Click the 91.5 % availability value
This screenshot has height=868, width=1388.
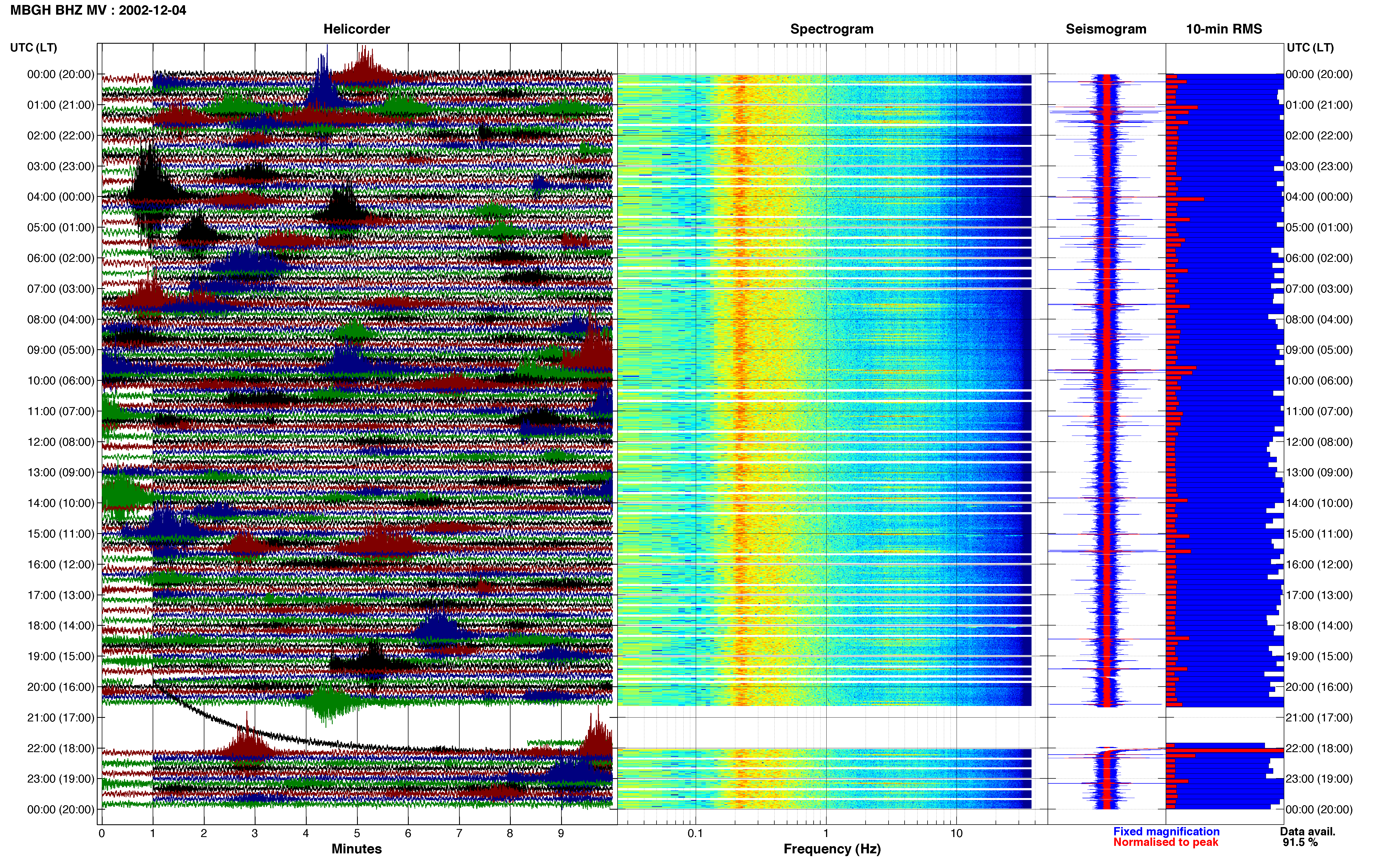[x=1300, y=842]
